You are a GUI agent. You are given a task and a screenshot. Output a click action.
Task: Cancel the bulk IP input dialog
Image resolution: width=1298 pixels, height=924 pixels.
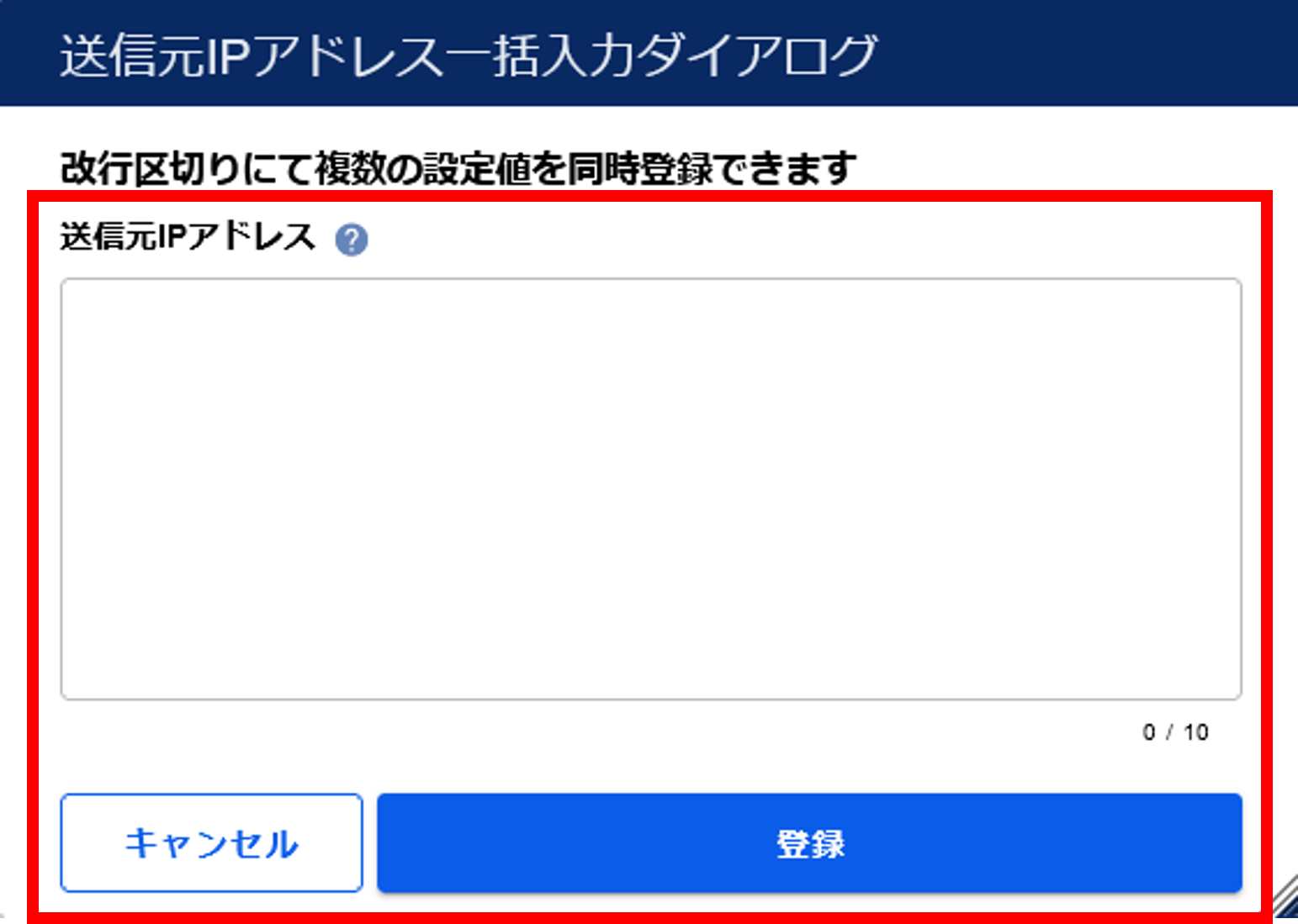click(x=211, y=842)
